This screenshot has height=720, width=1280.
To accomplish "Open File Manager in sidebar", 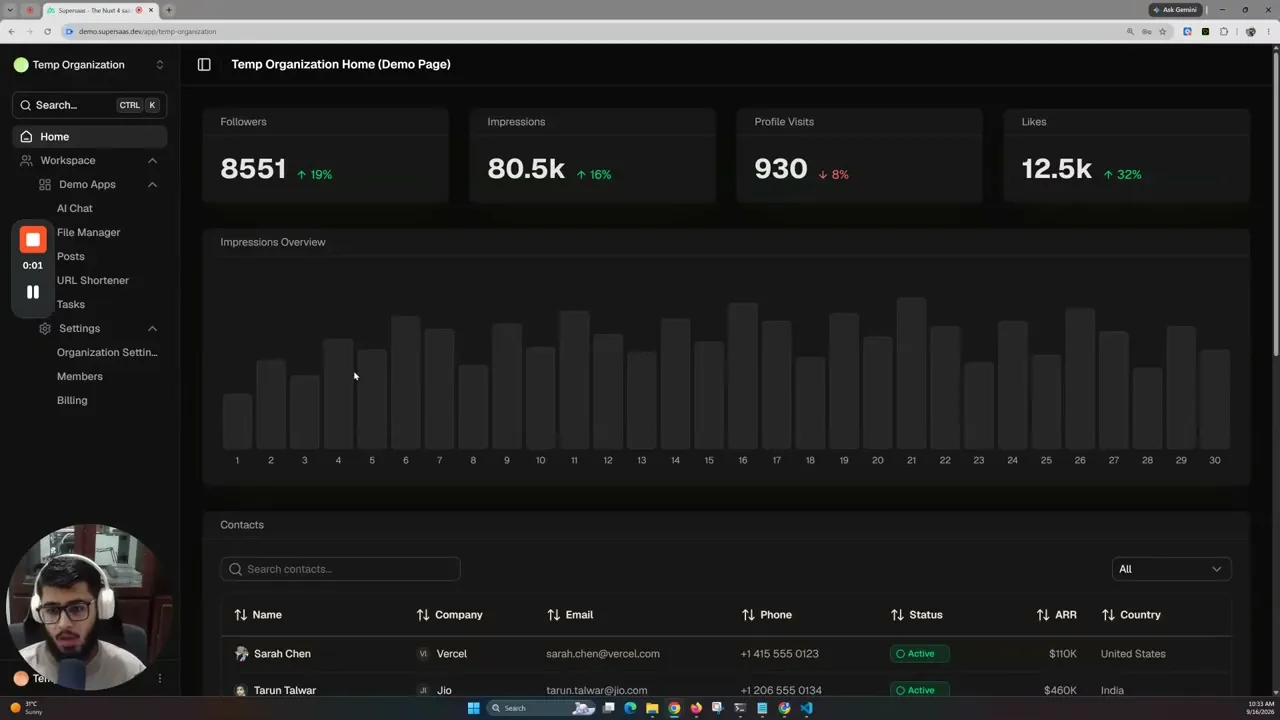I will pyautogui.click(x=88, y=233).
